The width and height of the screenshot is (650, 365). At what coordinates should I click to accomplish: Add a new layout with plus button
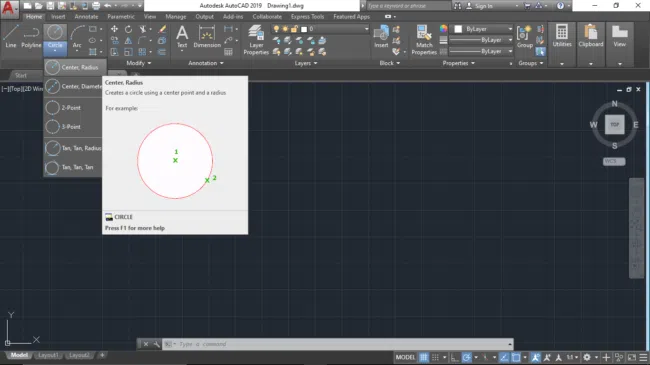[x=102, y=355]
